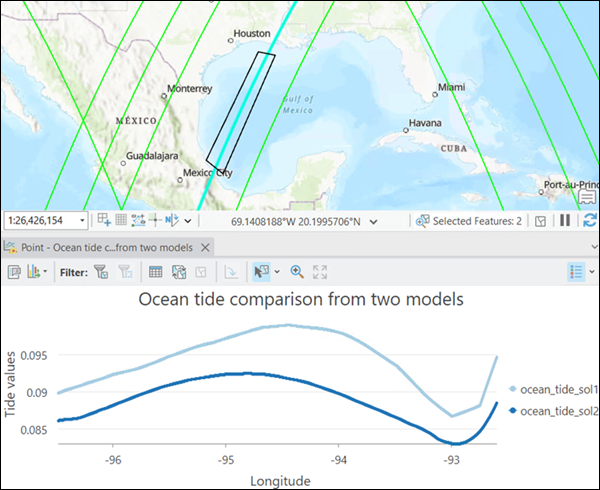
Task: Close the Ocean tide chart tab
Action: [x=205, y=247]
